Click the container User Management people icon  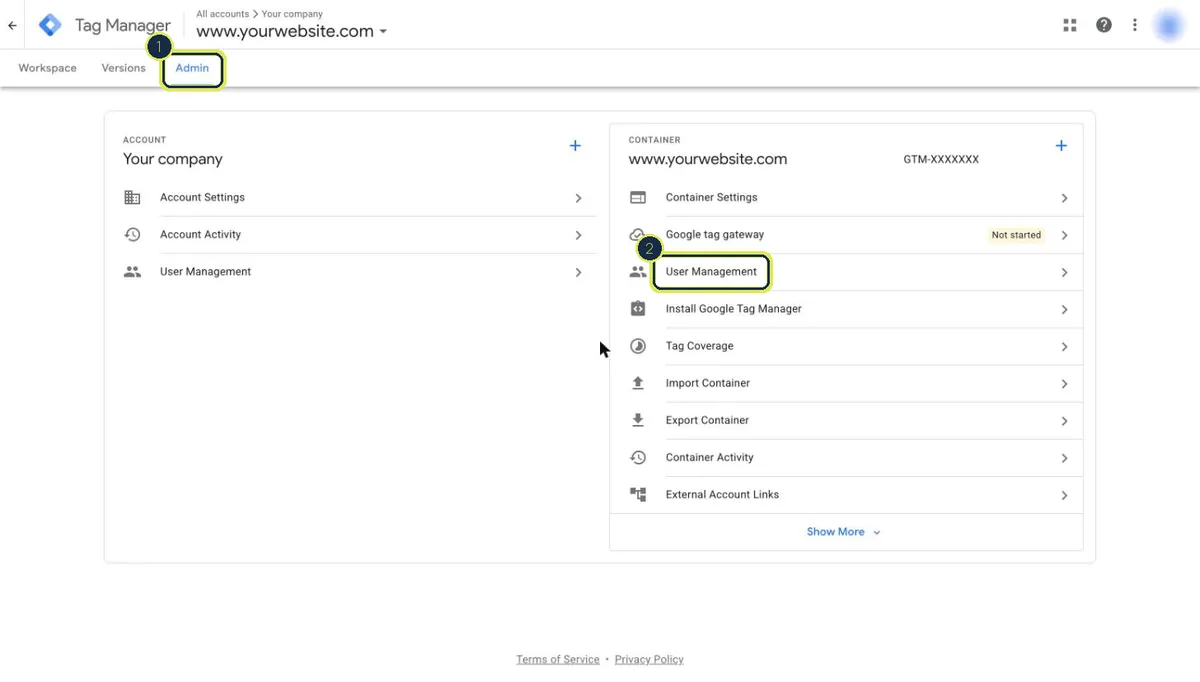pos(638,271)
